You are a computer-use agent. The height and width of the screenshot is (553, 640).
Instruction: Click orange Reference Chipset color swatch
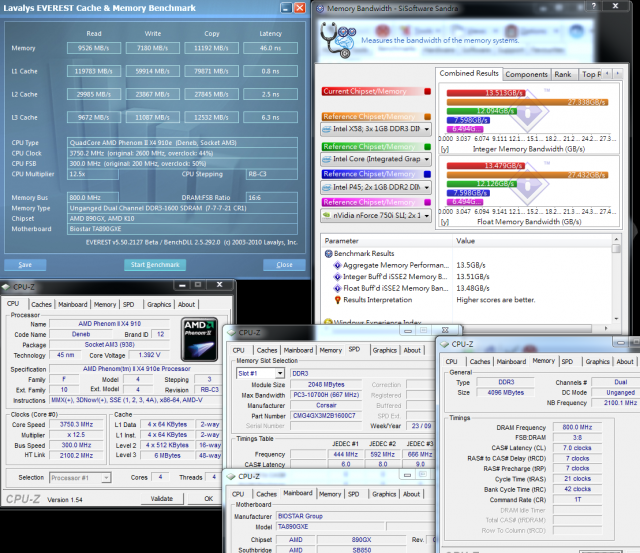(427, 117)
